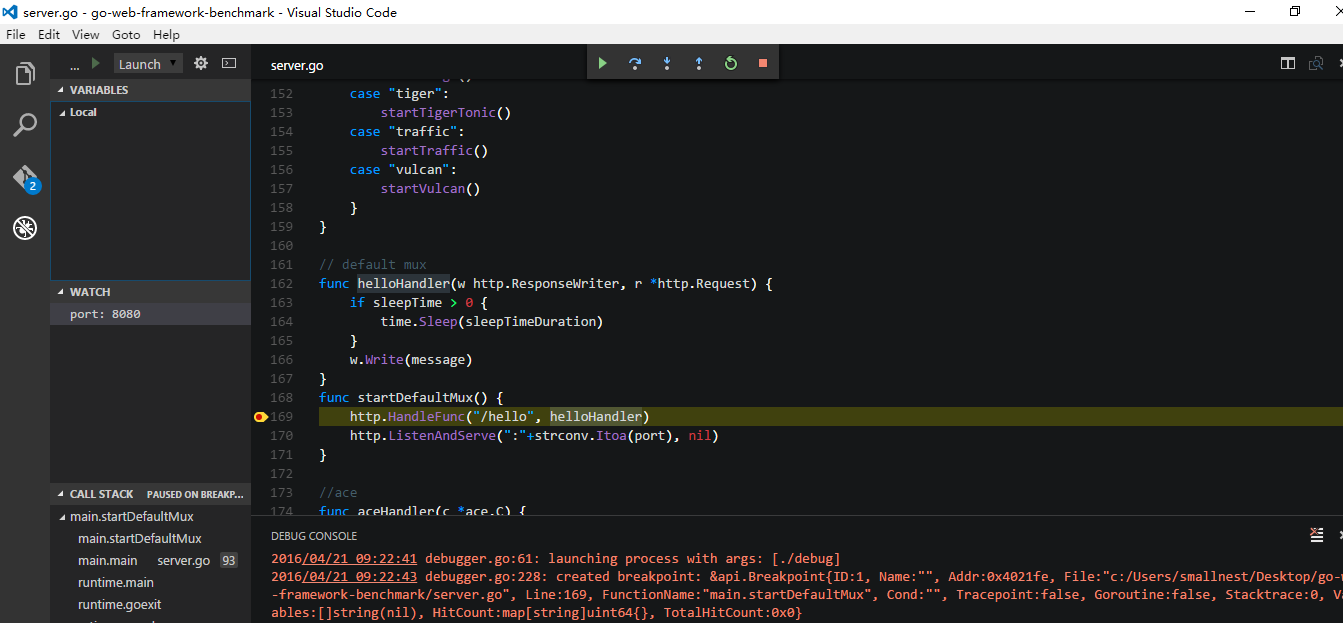Click startVulcan() call on line 157
The width and height of the screenshot is (1343, 623).
click(x=430, y=189)
